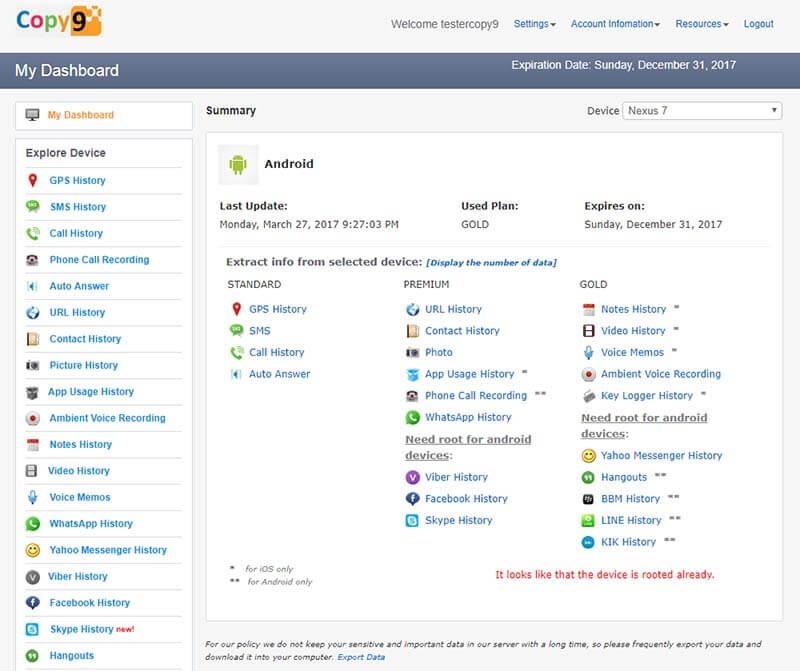Screen dimensions: 800x671
Task: Click the App Usage History icon in Premium column
Action: [x=413, y=375]
